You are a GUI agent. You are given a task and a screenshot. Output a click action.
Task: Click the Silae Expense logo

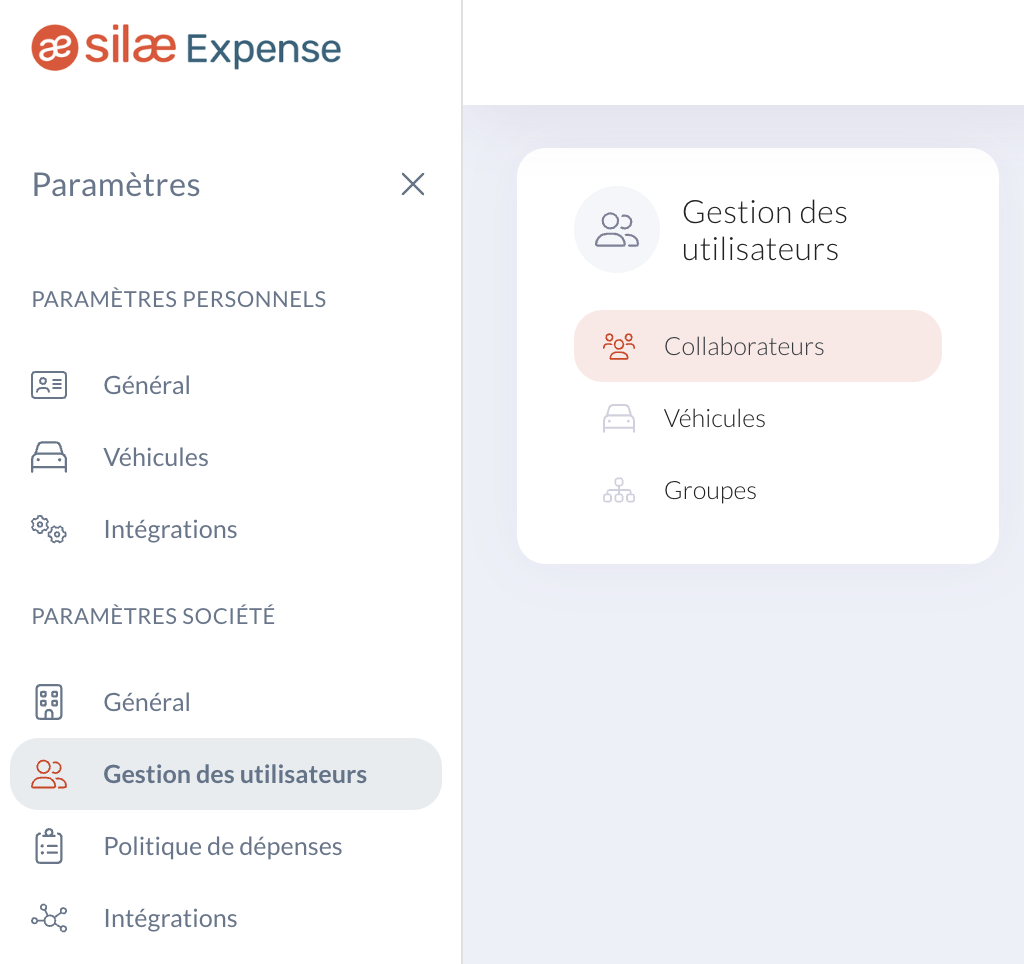pyautogui.click(x=186, y=48)
